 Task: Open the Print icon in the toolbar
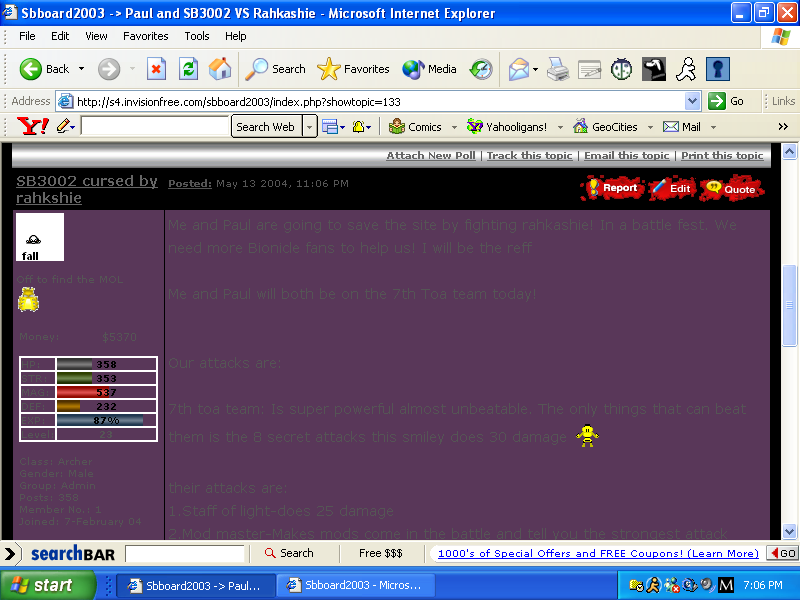[x=557, y=69]
